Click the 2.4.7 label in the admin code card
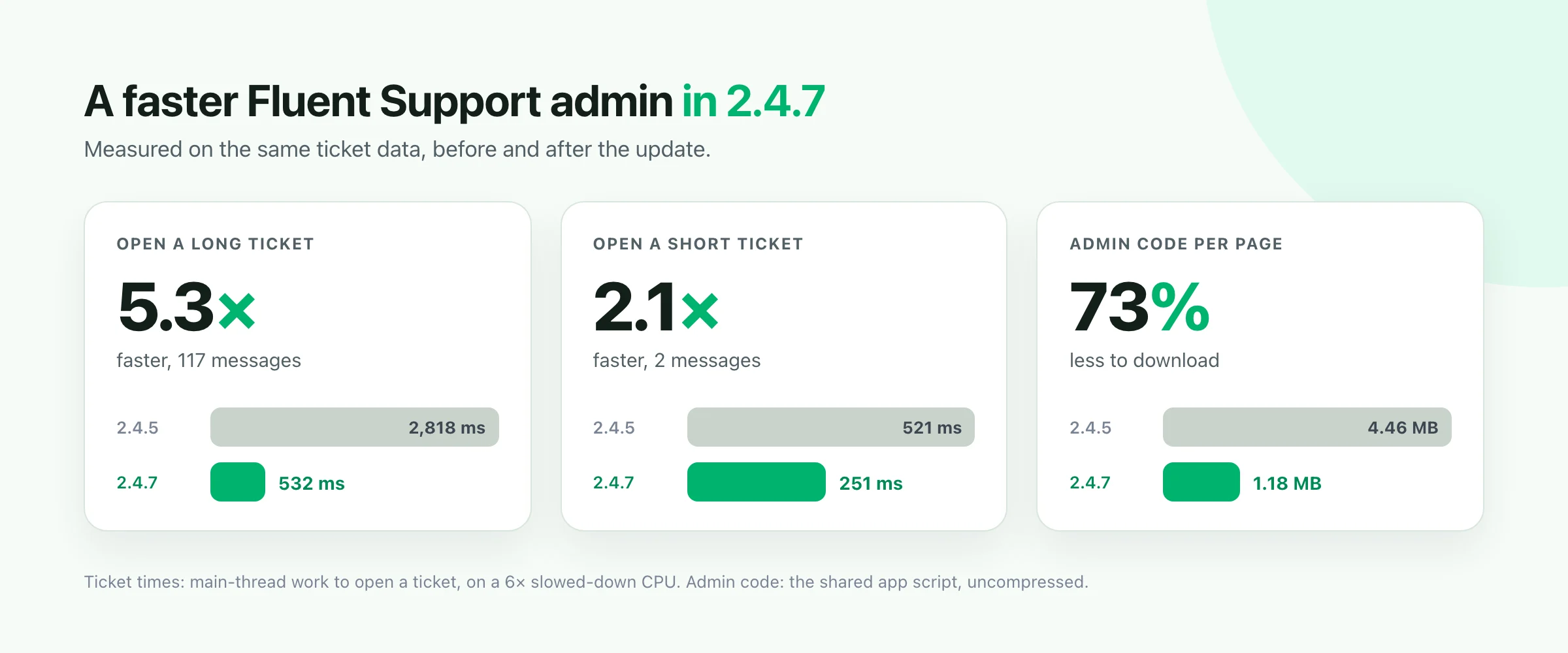Image resolution: width=1568 pixels, height=653 pixels. coord(1090,483)
